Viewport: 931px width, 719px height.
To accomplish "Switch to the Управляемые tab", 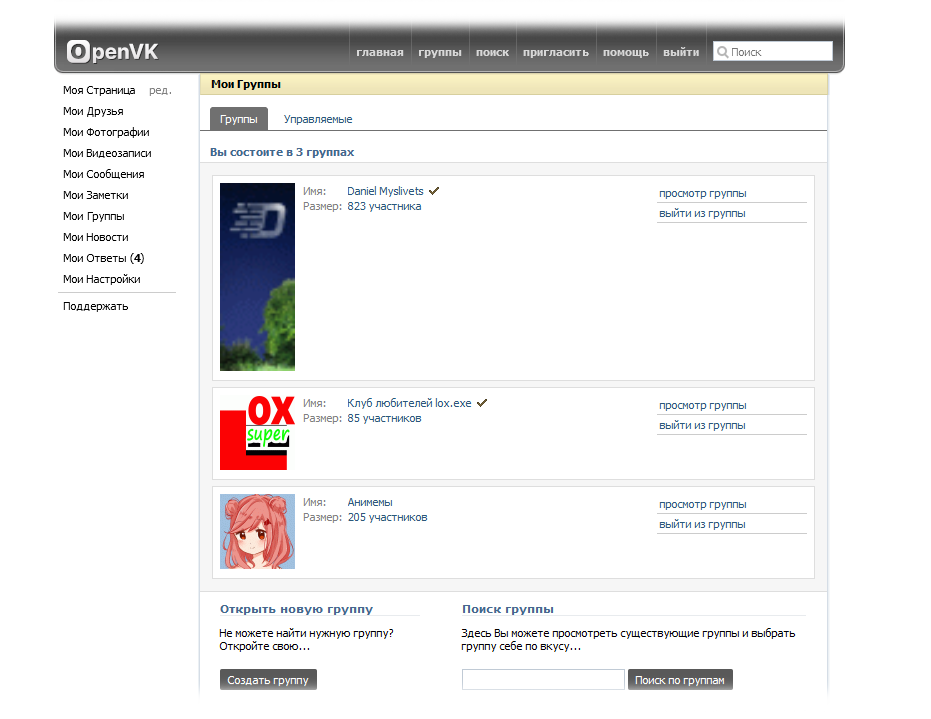I will click(x=318, y=119).
